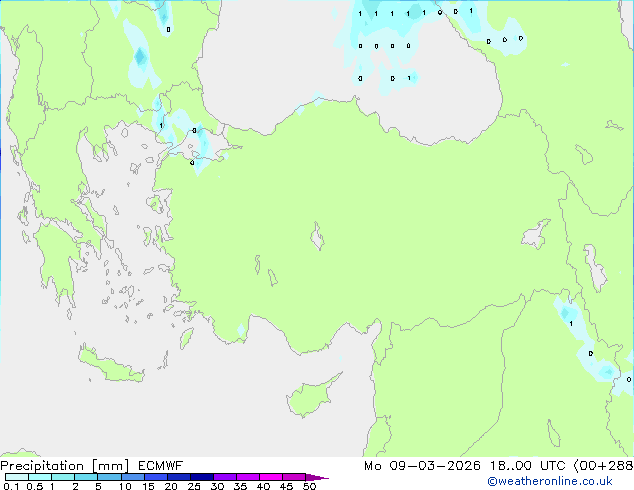Click the '10' legend value label

click(125, 486)
